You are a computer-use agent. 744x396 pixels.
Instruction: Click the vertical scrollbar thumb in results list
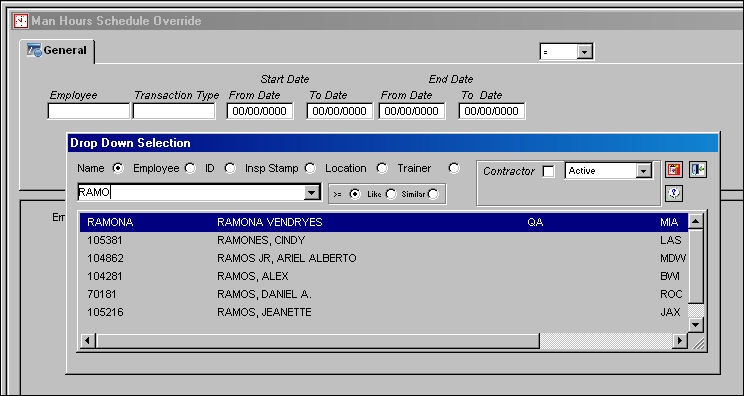696,266
